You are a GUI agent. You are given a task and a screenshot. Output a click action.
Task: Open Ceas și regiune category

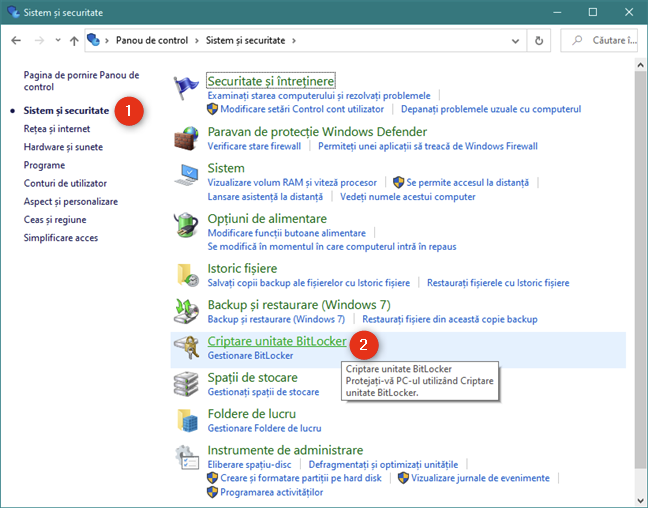click(55, 220)
